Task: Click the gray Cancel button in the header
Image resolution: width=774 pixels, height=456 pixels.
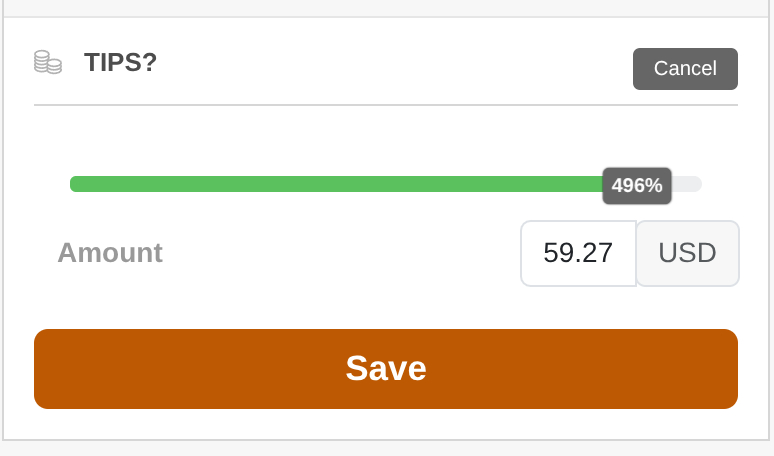Action: (x=685, y=69)
